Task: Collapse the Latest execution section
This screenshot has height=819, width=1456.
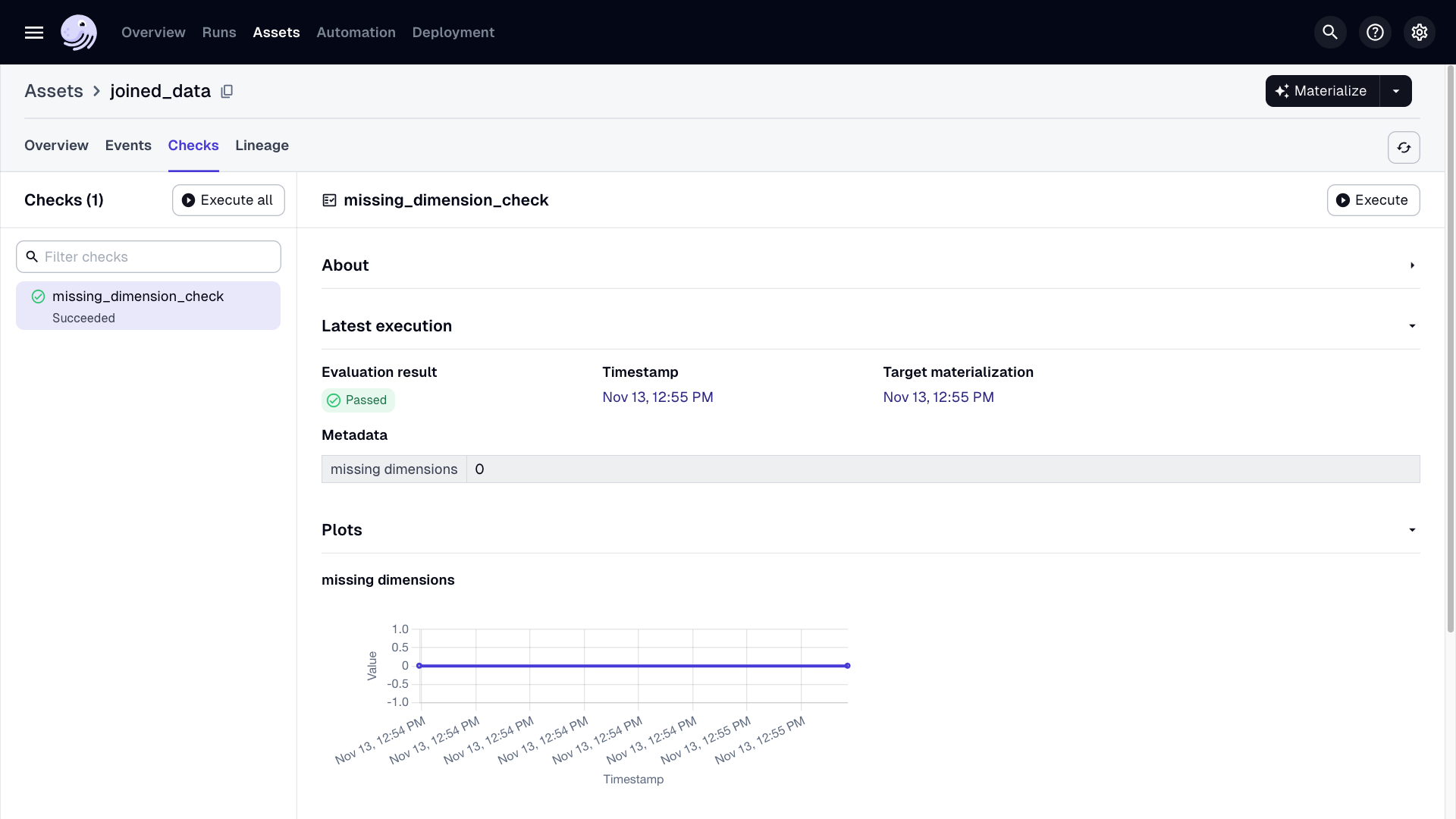Action: [x=1411, y=326]
